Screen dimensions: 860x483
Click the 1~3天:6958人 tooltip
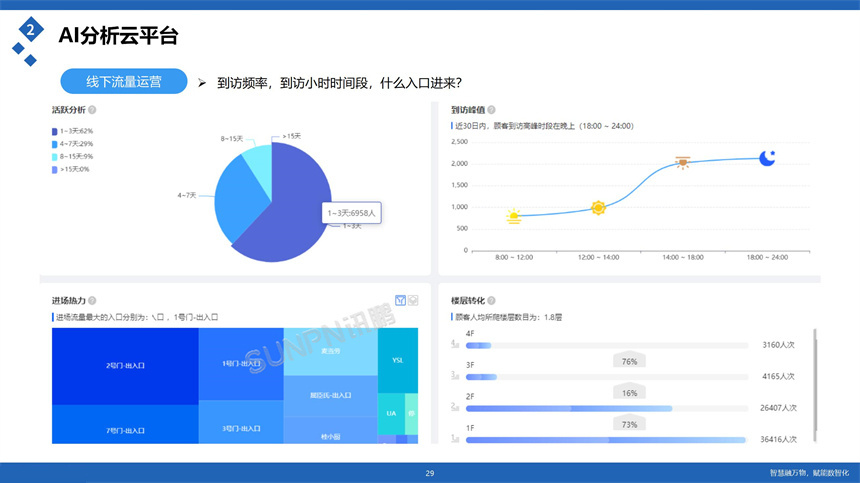[x=352, y=213]
